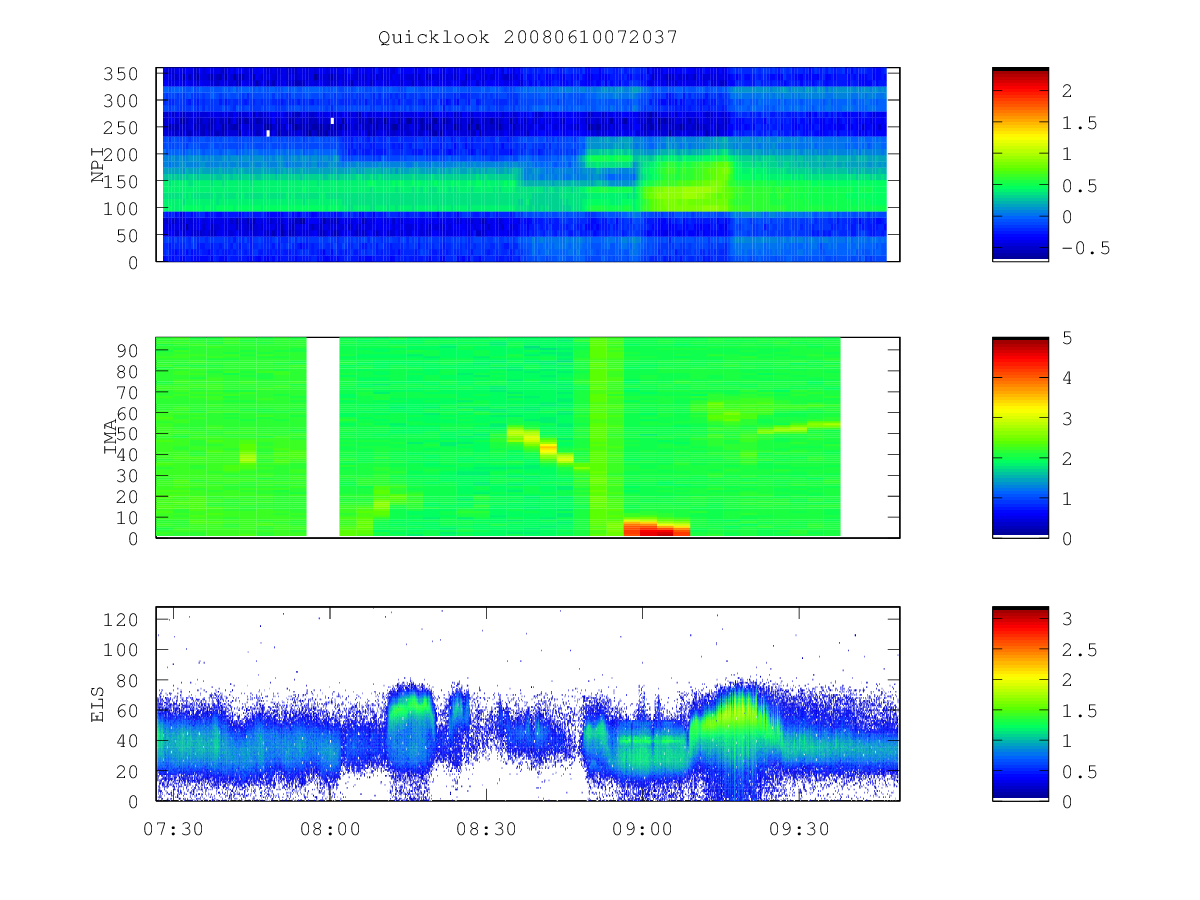
Task: Click the 08:30 time axis label
Action: (x=485, y=829)
